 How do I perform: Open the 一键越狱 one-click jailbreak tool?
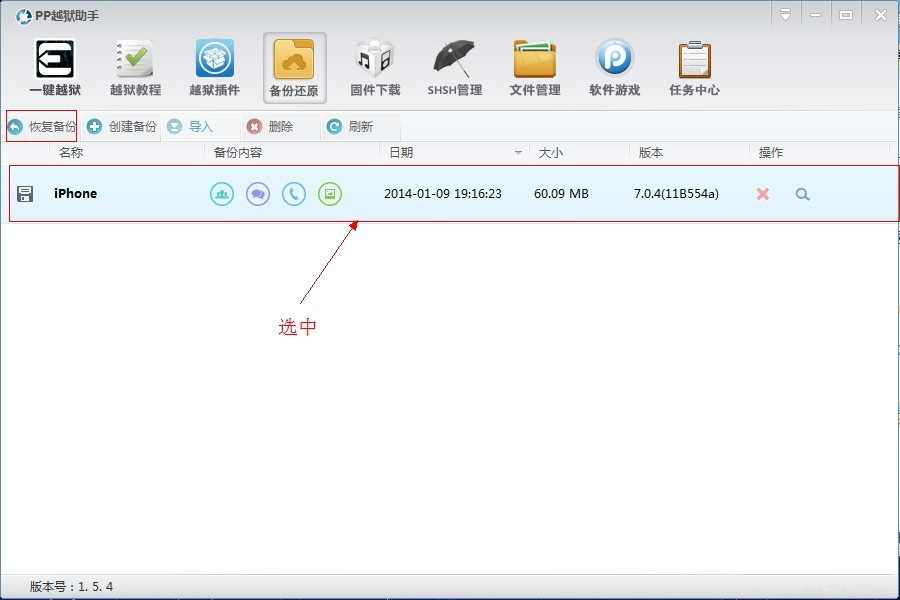coord(55,68)
